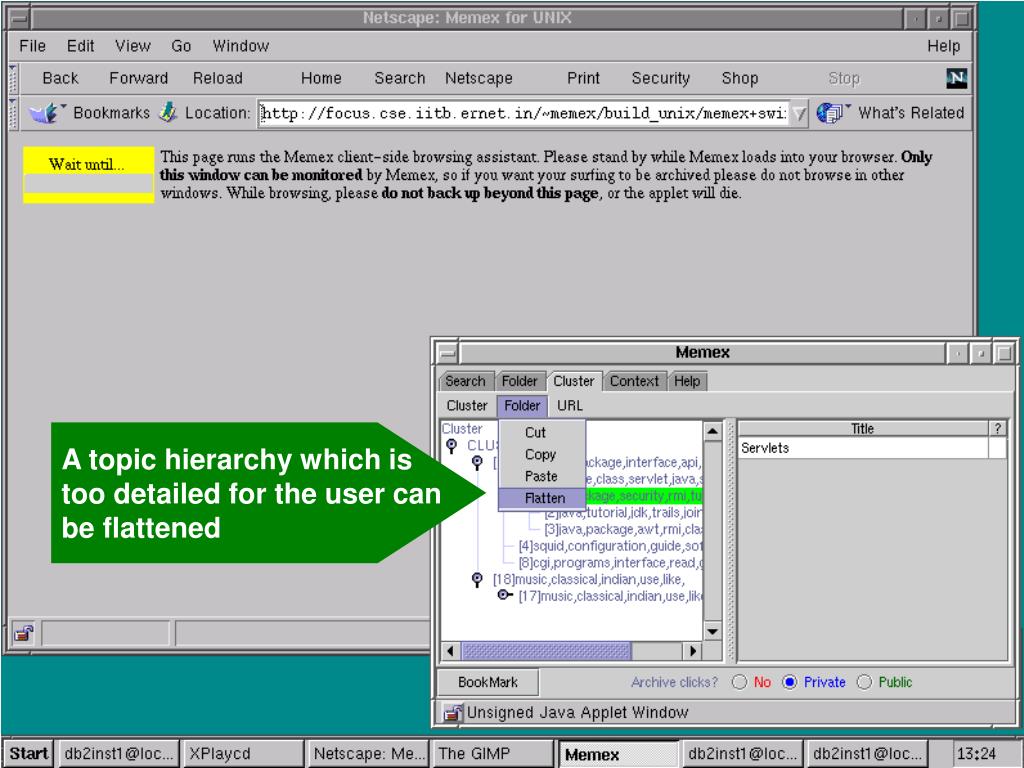Open the File menu in Netscape
Viewport: 1024px width, 768px height.
(33, 46)
